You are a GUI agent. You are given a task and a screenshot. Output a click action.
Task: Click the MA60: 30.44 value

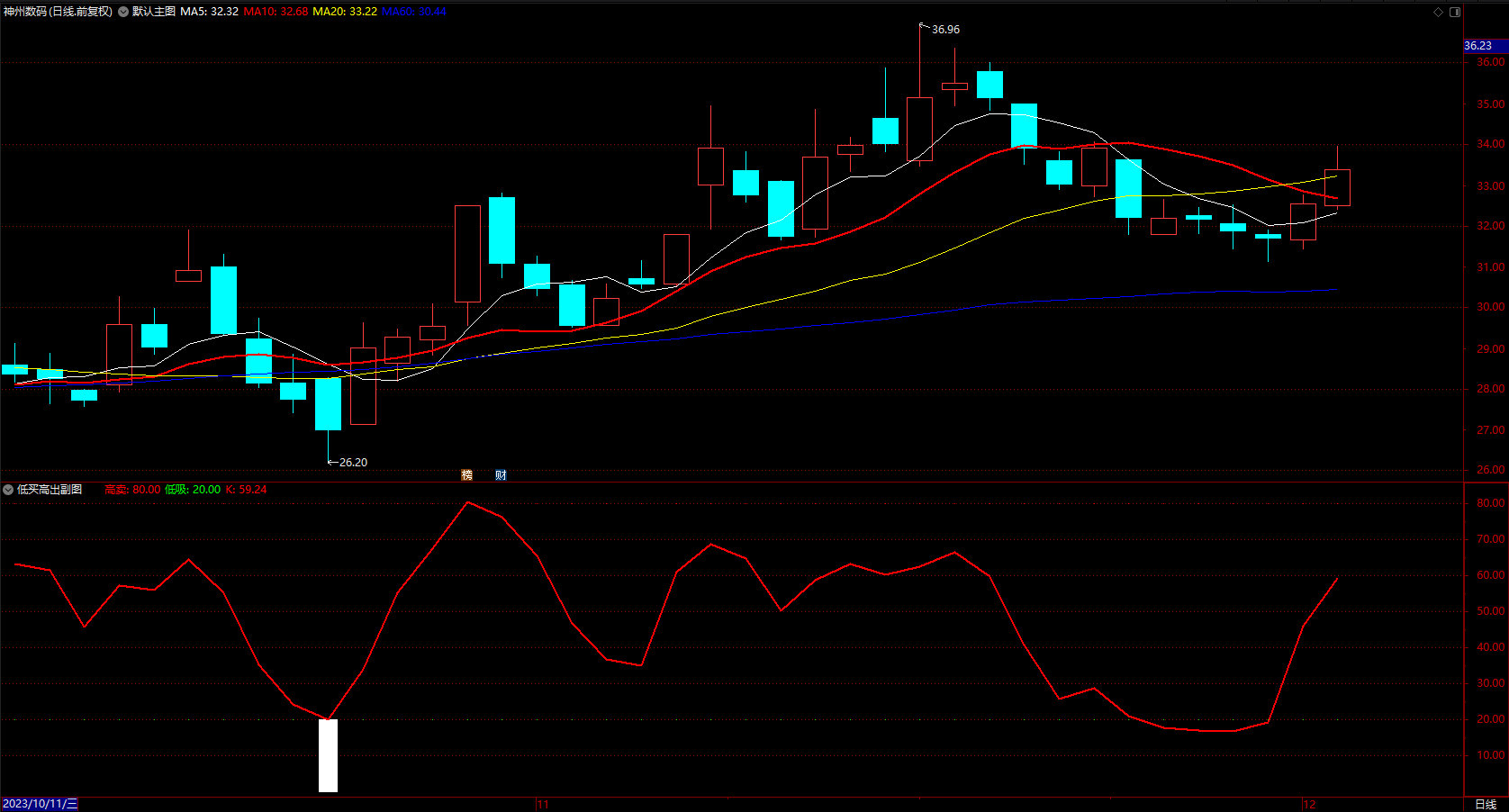pos(414,12)
